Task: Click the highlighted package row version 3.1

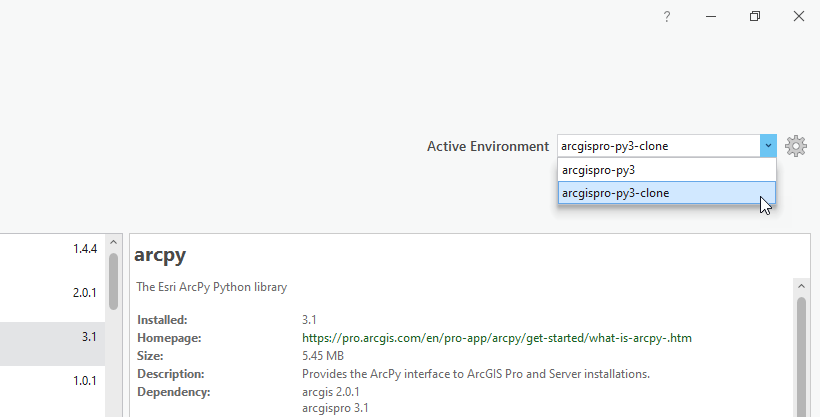Action: tap(50, 337)
